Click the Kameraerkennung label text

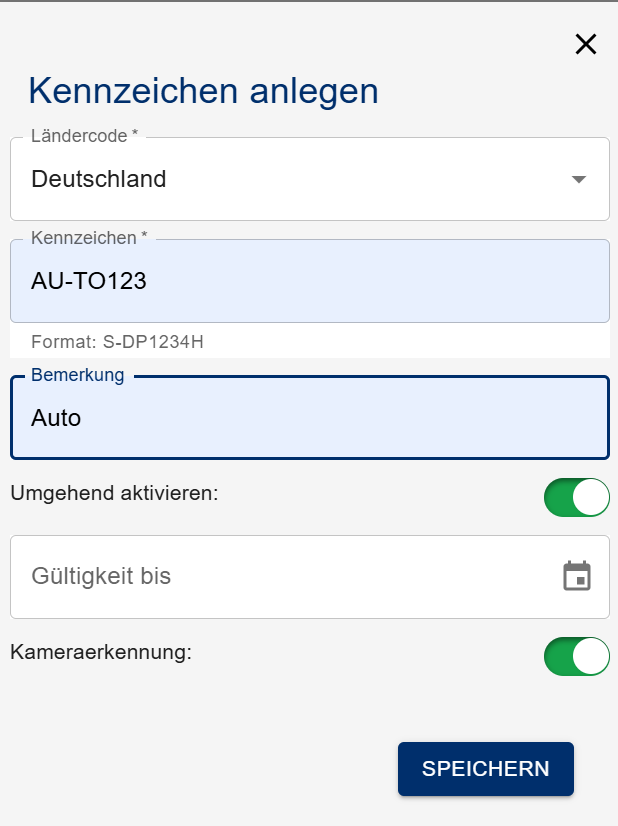100,652
